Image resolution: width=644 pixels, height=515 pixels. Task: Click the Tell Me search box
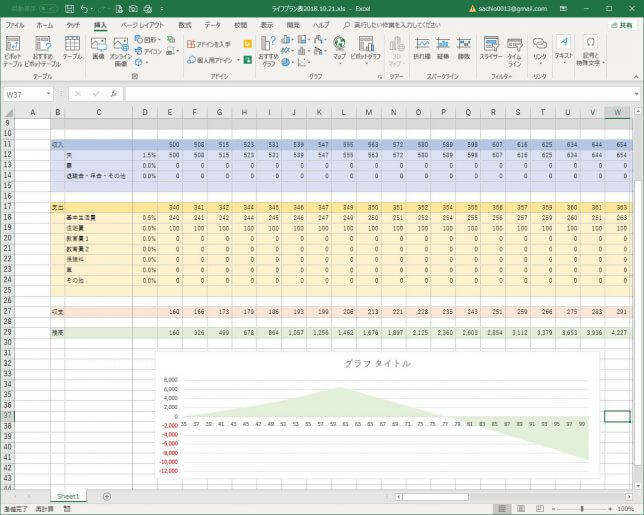click(x=392, y=25)
